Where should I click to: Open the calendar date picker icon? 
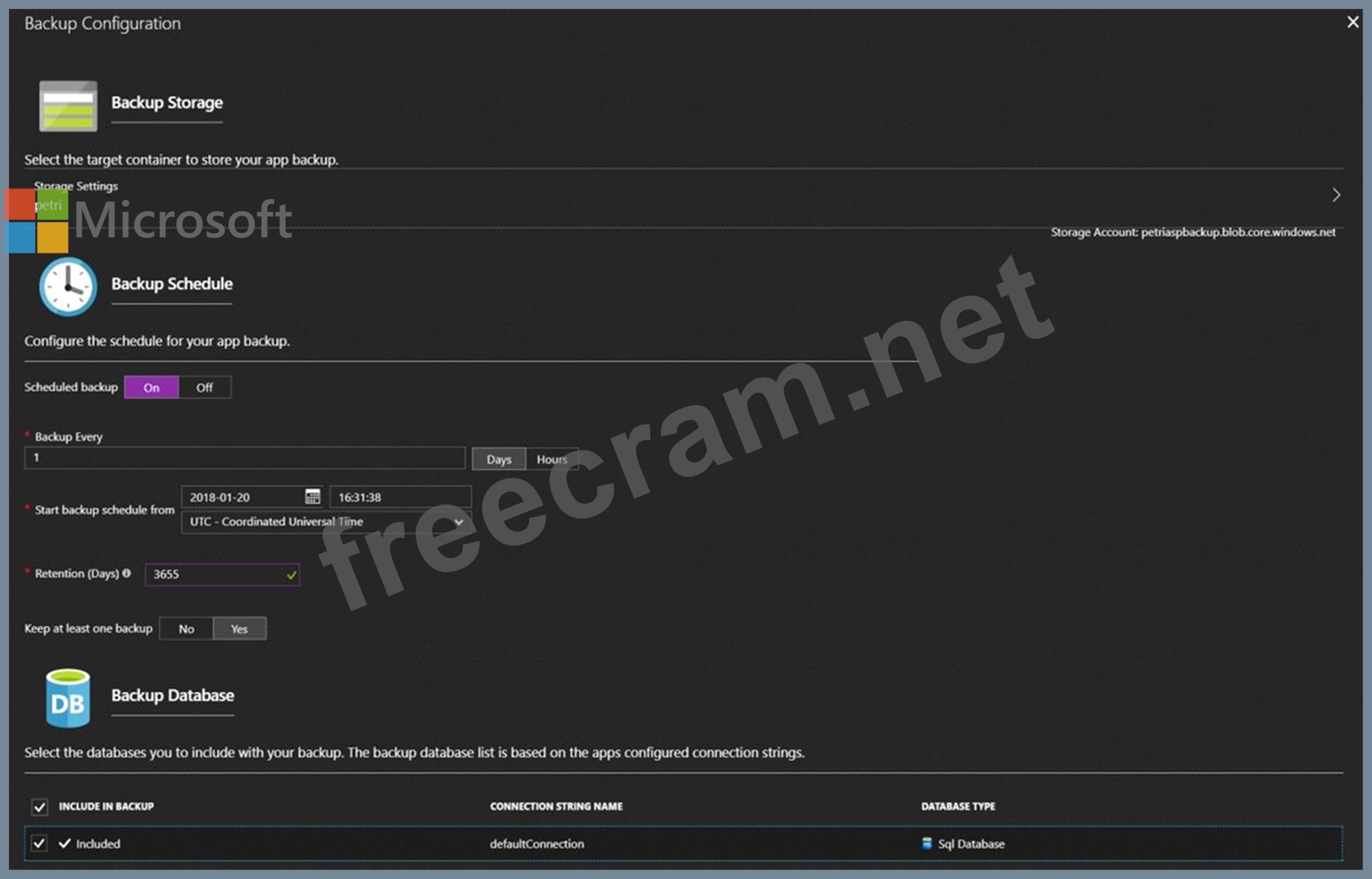(x=312, y=496)
